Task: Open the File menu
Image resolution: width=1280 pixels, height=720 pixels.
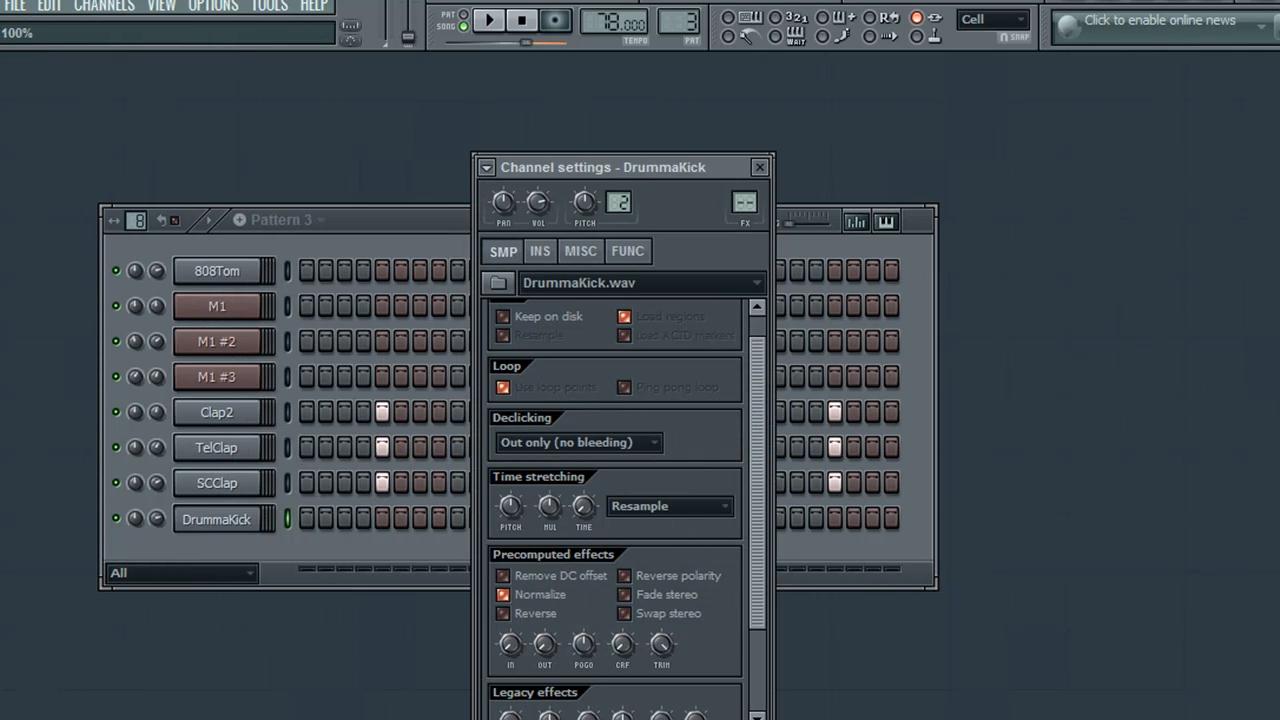Action: (14, 6)
